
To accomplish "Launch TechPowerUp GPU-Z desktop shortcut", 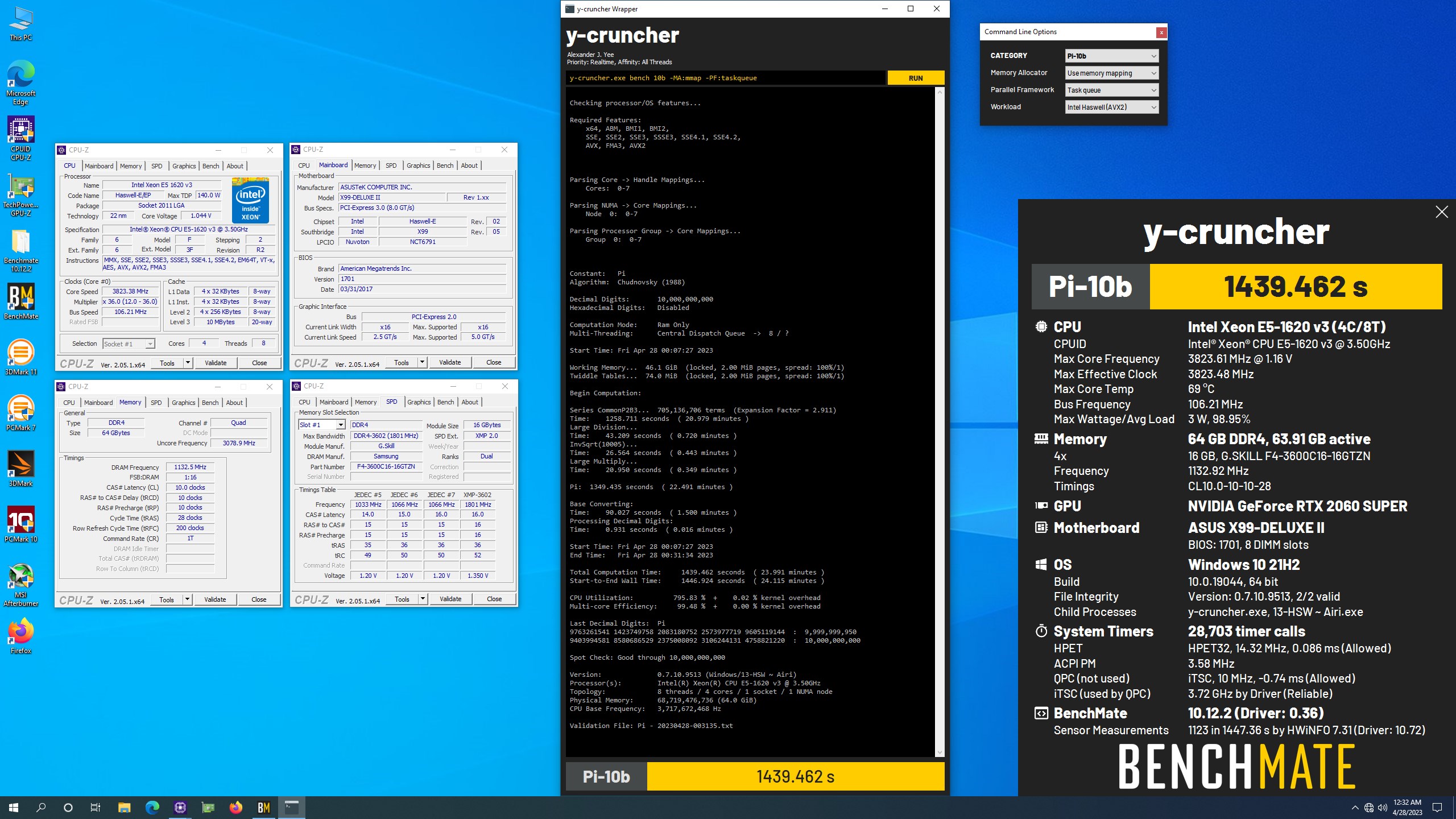I will pos(21,196).
